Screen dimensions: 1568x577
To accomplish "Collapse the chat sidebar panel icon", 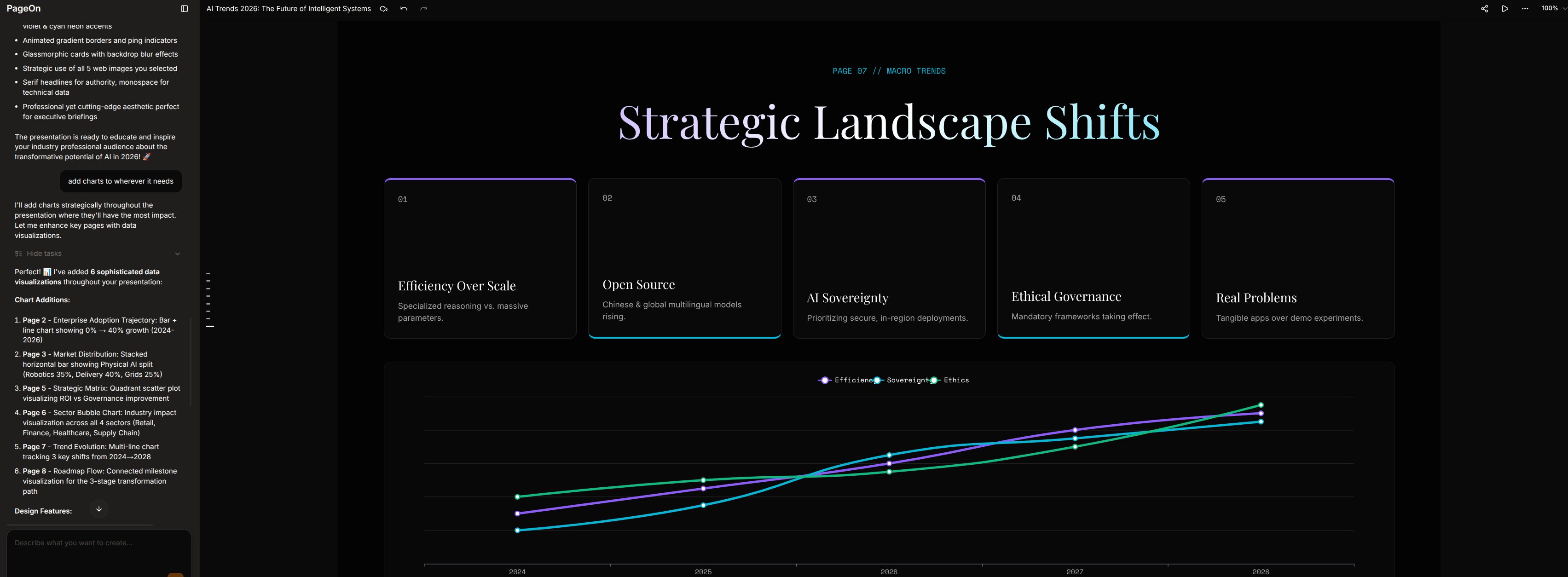I will point(185,9).
